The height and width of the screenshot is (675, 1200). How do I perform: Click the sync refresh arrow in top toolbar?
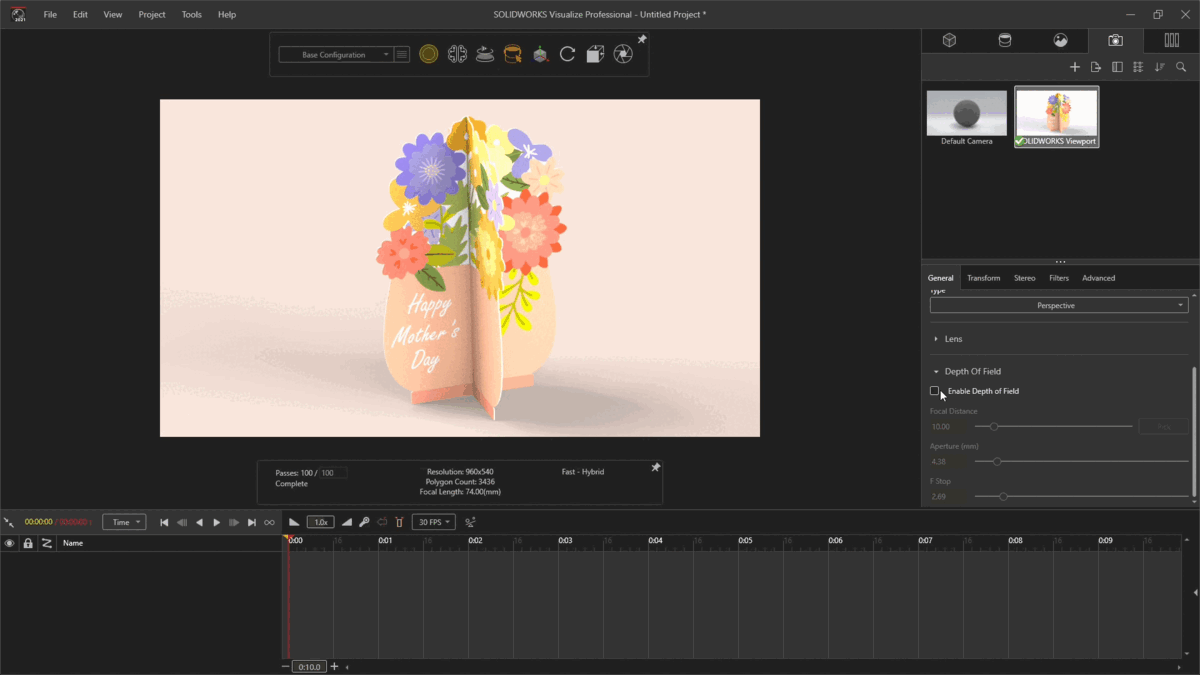(x=567, y=54)
